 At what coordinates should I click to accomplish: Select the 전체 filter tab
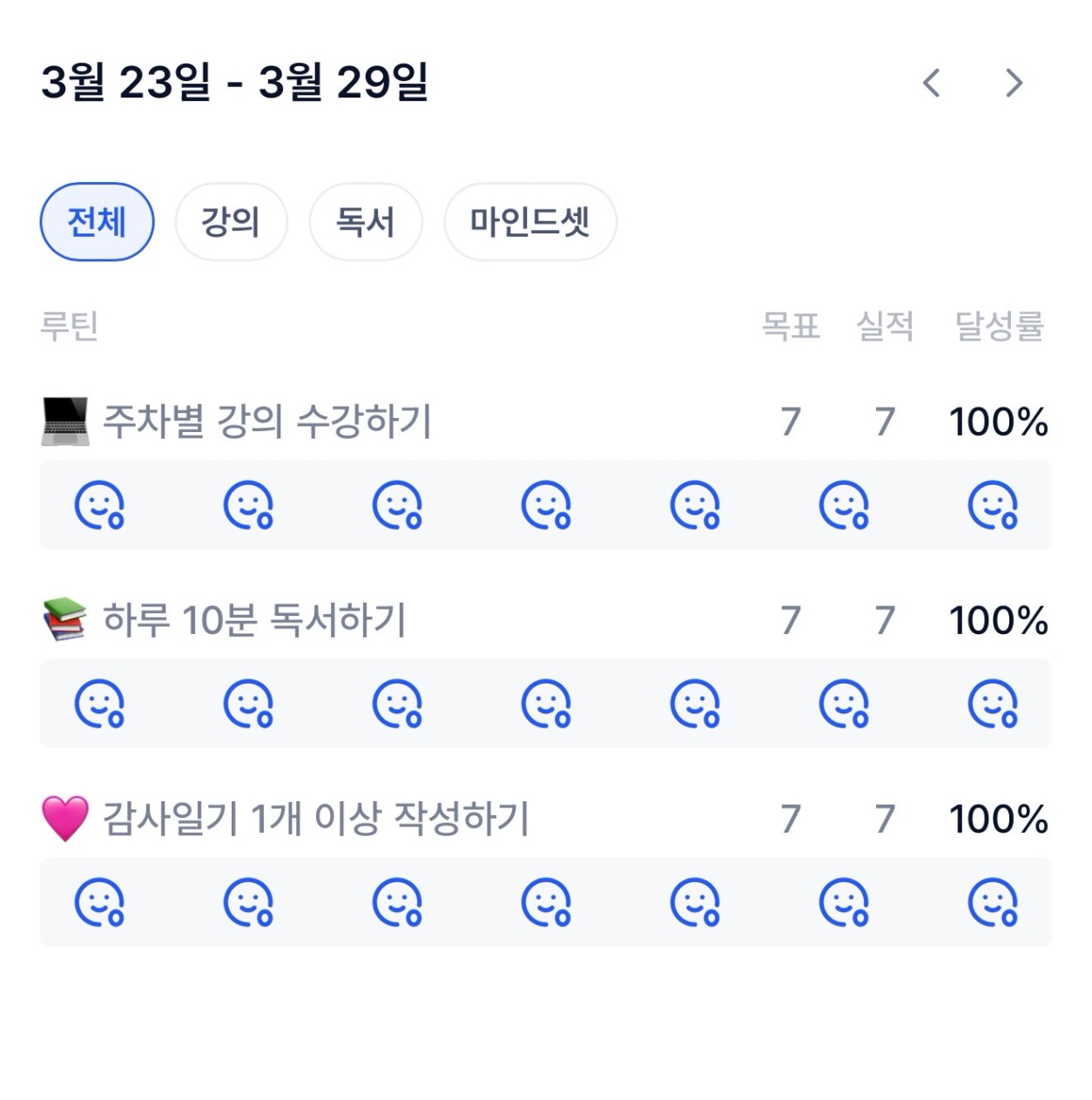pos(97,222)
